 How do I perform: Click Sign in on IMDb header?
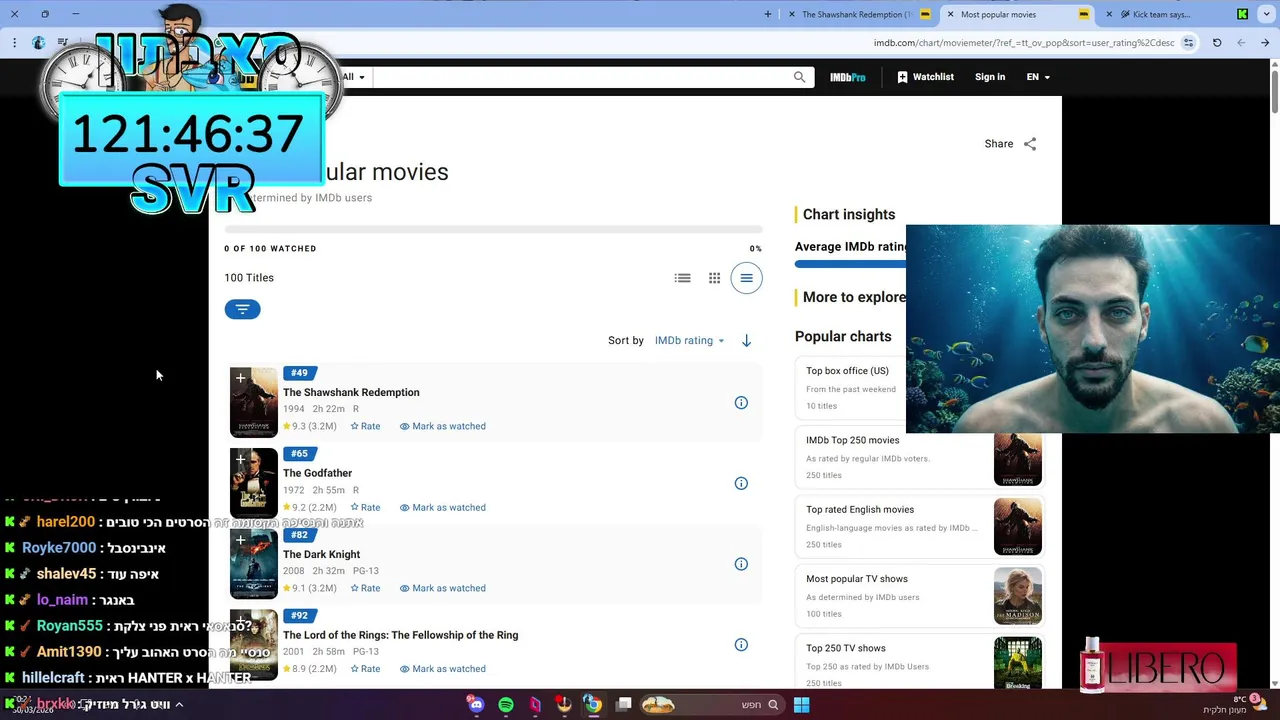tap(990, 77)
